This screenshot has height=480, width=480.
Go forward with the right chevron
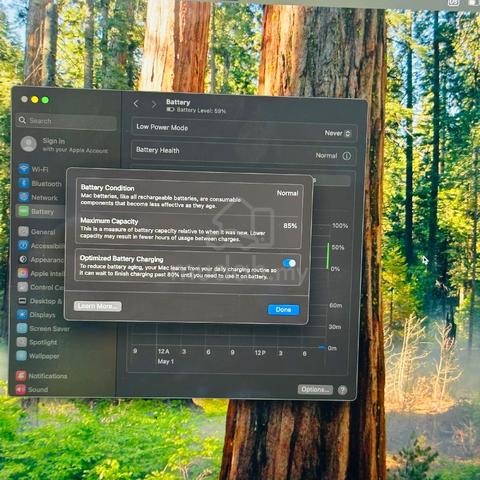coord(154,105)
